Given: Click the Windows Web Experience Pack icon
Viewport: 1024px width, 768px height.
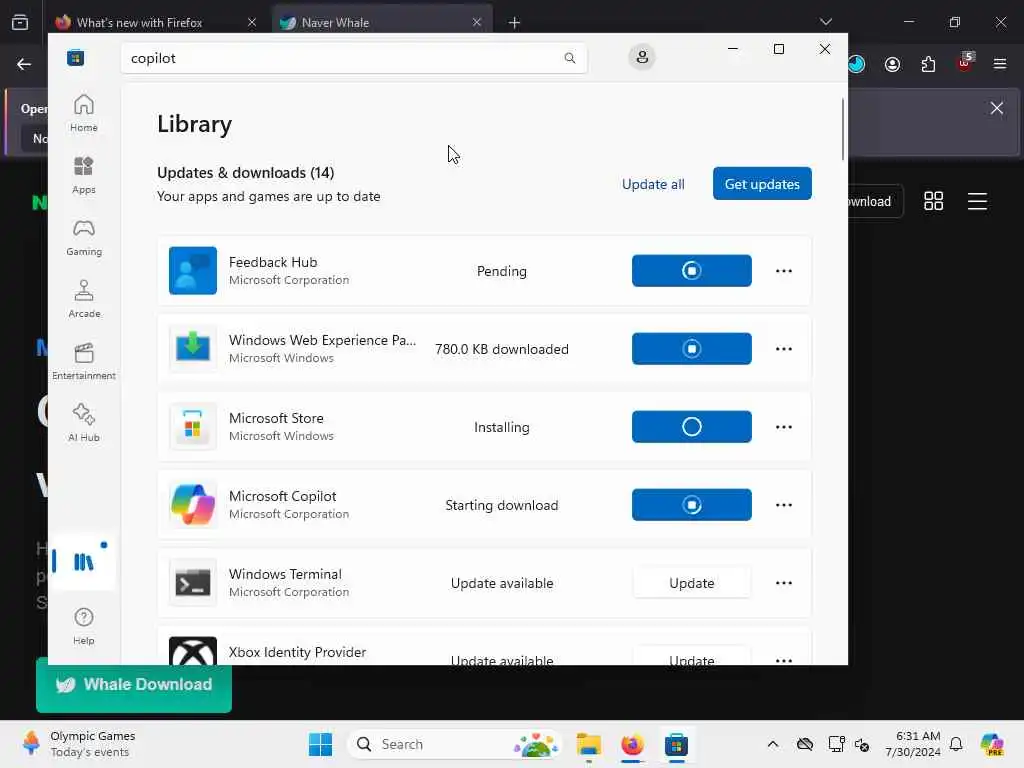Looking at the screenshot, I should 193,349.
